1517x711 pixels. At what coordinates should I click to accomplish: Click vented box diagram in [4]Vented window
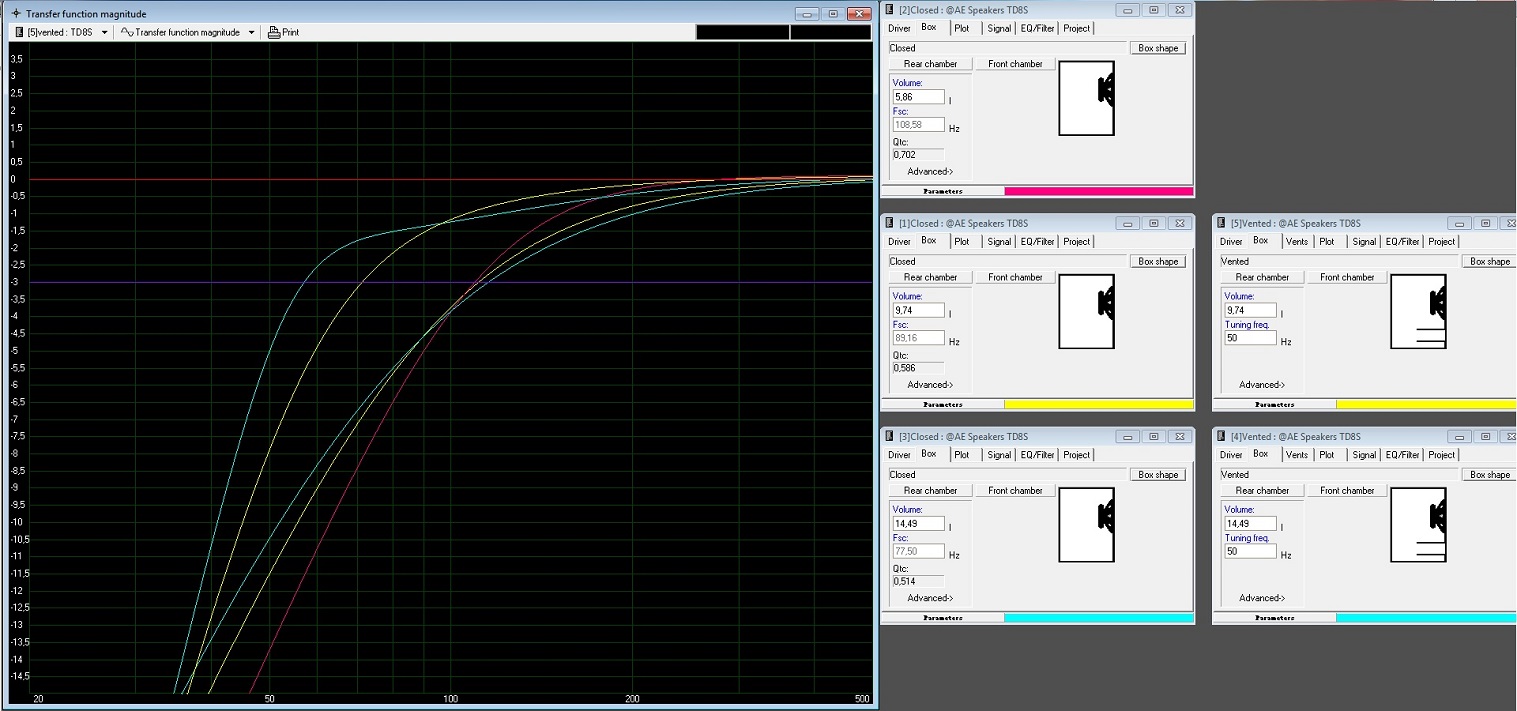tap(1418, 524)
